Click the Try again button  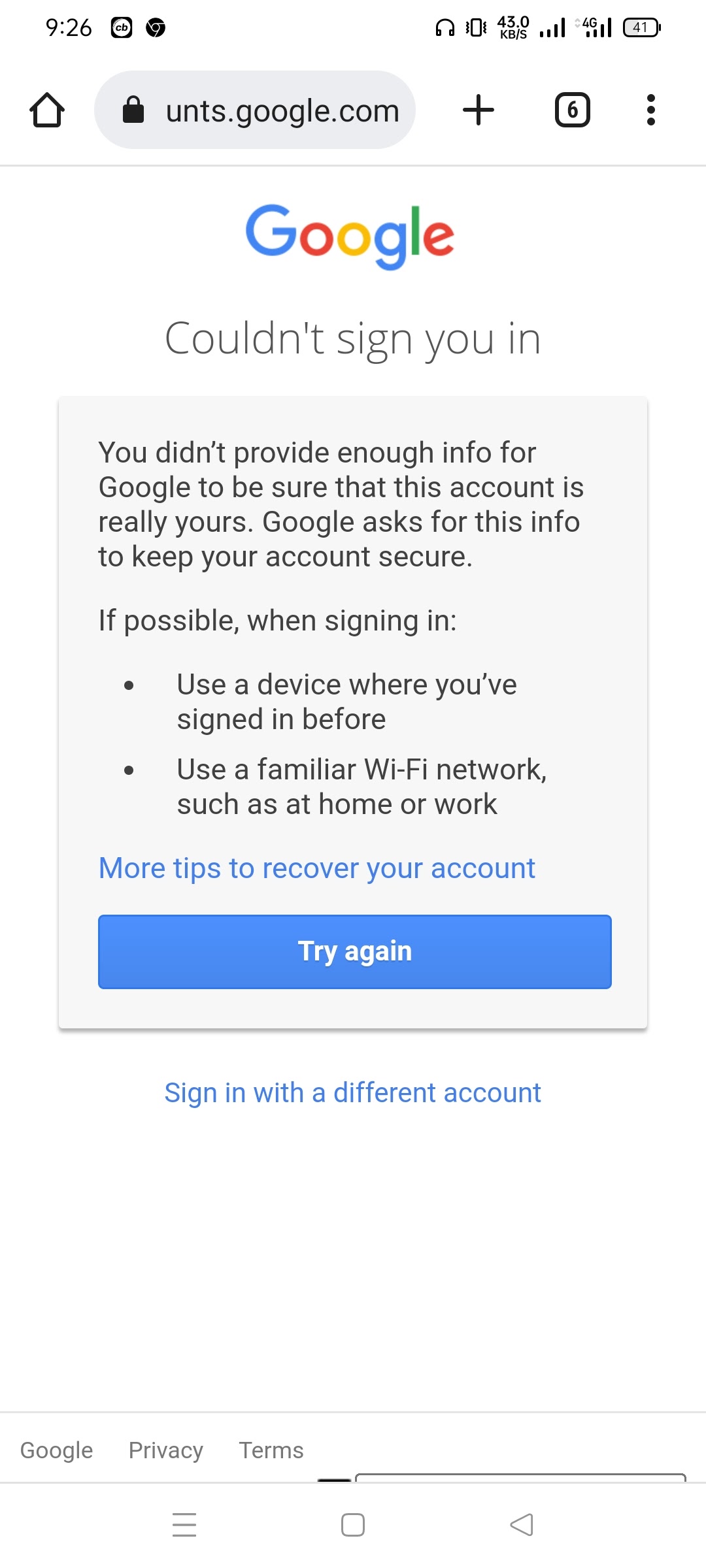[355, 952]
